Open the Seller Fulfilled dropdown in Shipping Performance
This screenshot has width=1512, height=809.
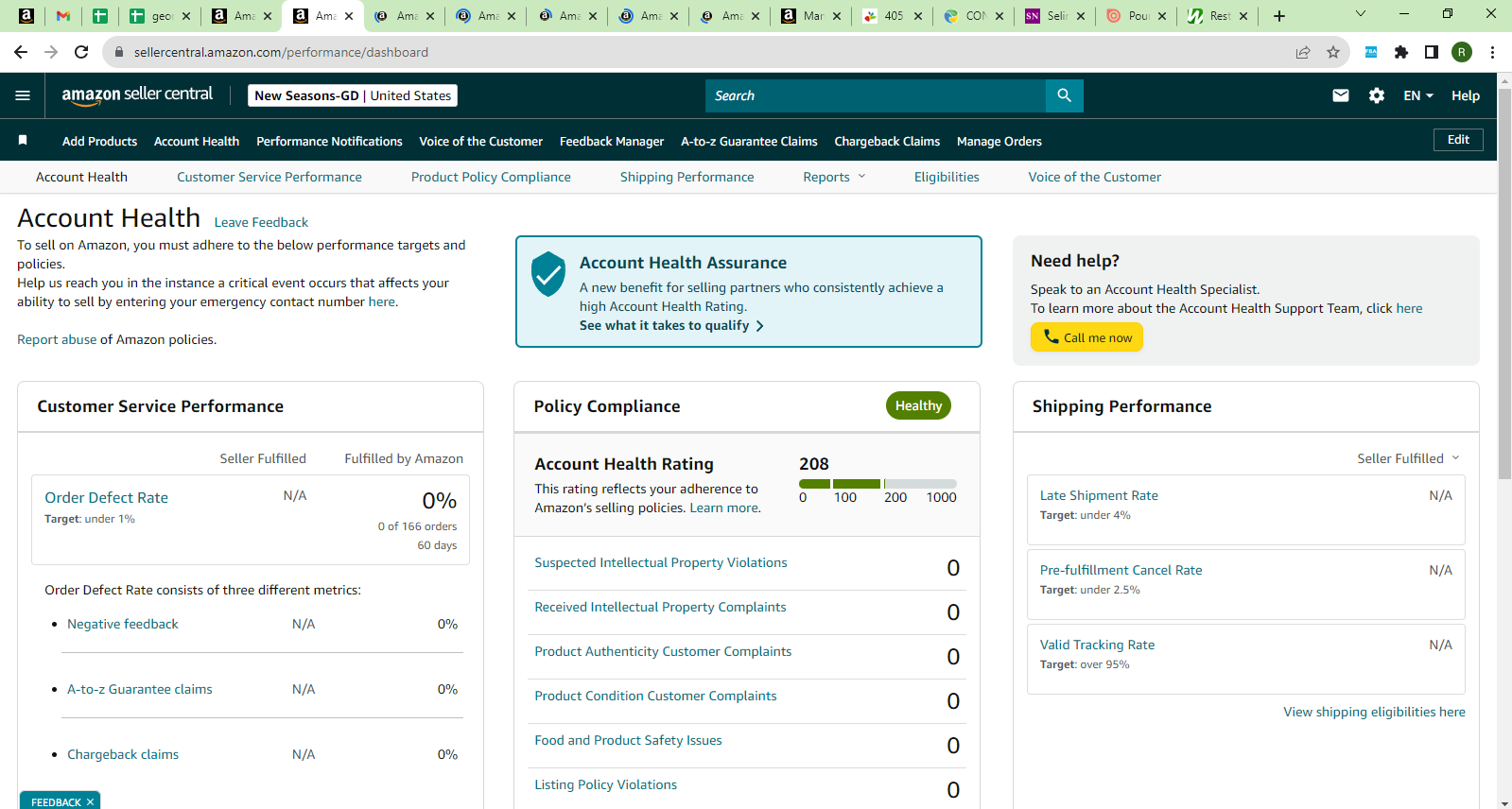1409,458
